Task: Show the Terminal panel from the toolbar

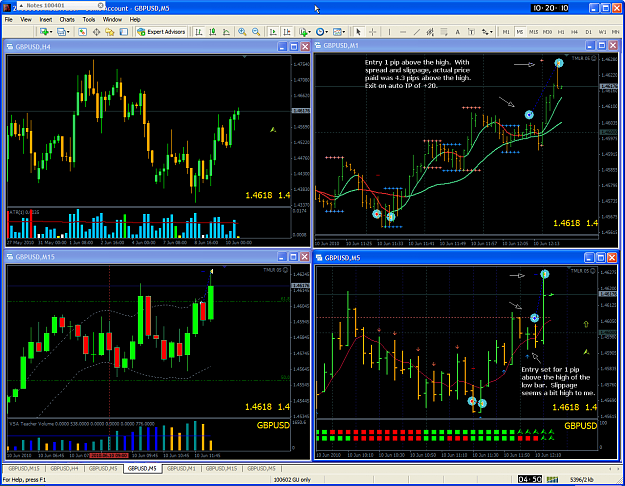Action: coord(124,32)
